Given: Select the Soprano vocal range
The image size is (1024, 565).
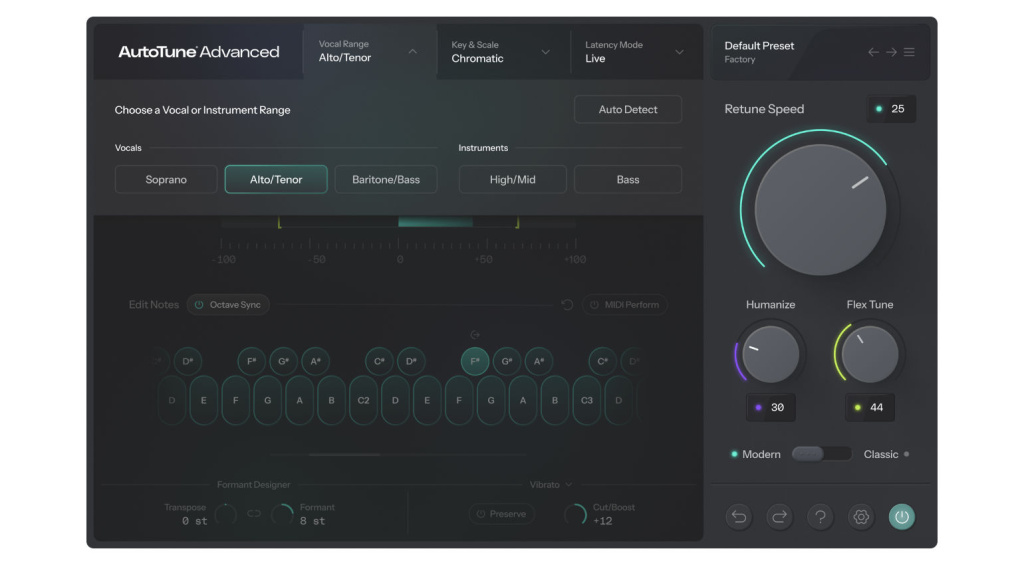Looking at the screenshot, I should click(x=166, y=180).
